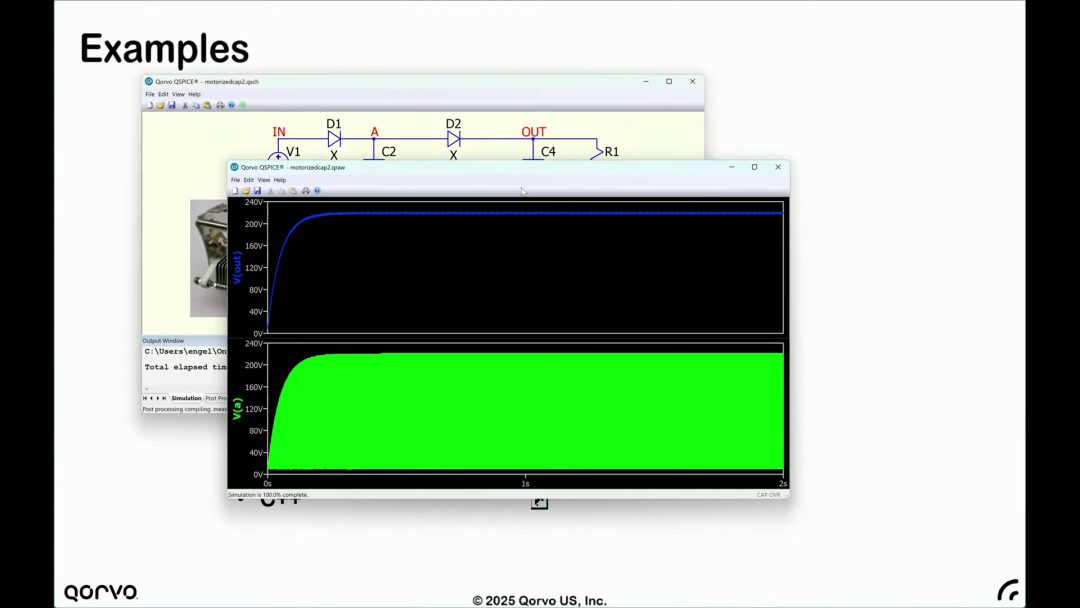
Task: Click the 2s time axis label
Action: tap(782, 483)
